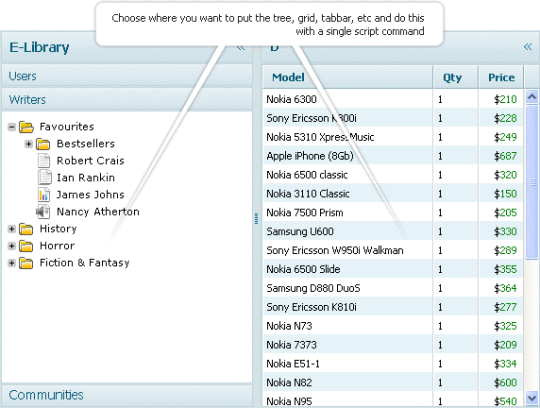Image resolution: width=540 pixels, height=408 pixels.
Task: Select the Apple iPhone (8Gb) row
Action: click(x=393, y=156)
